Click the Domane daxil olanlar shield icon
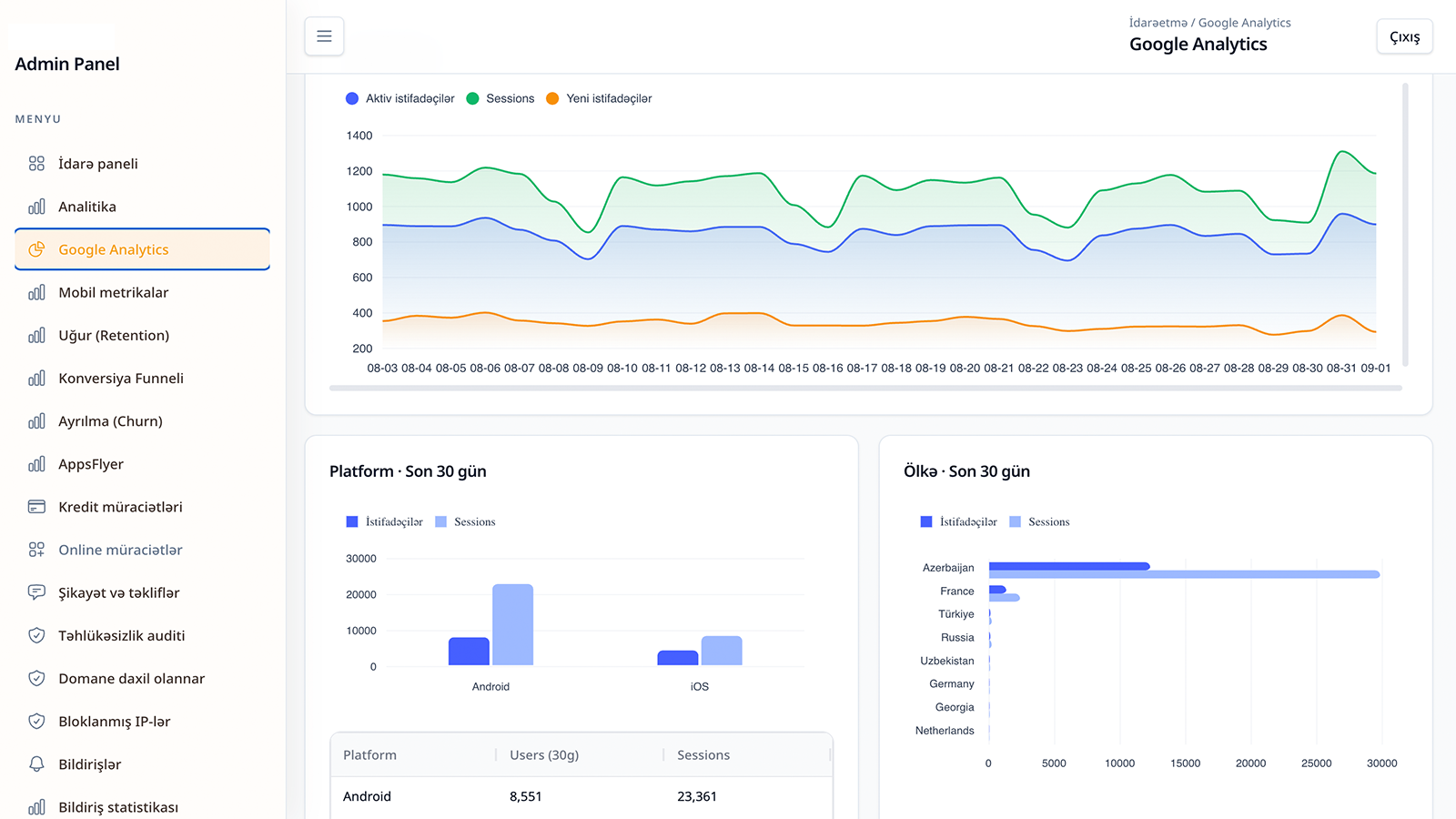The height and width of the screenshot is (819, 1456). [36, 678]
